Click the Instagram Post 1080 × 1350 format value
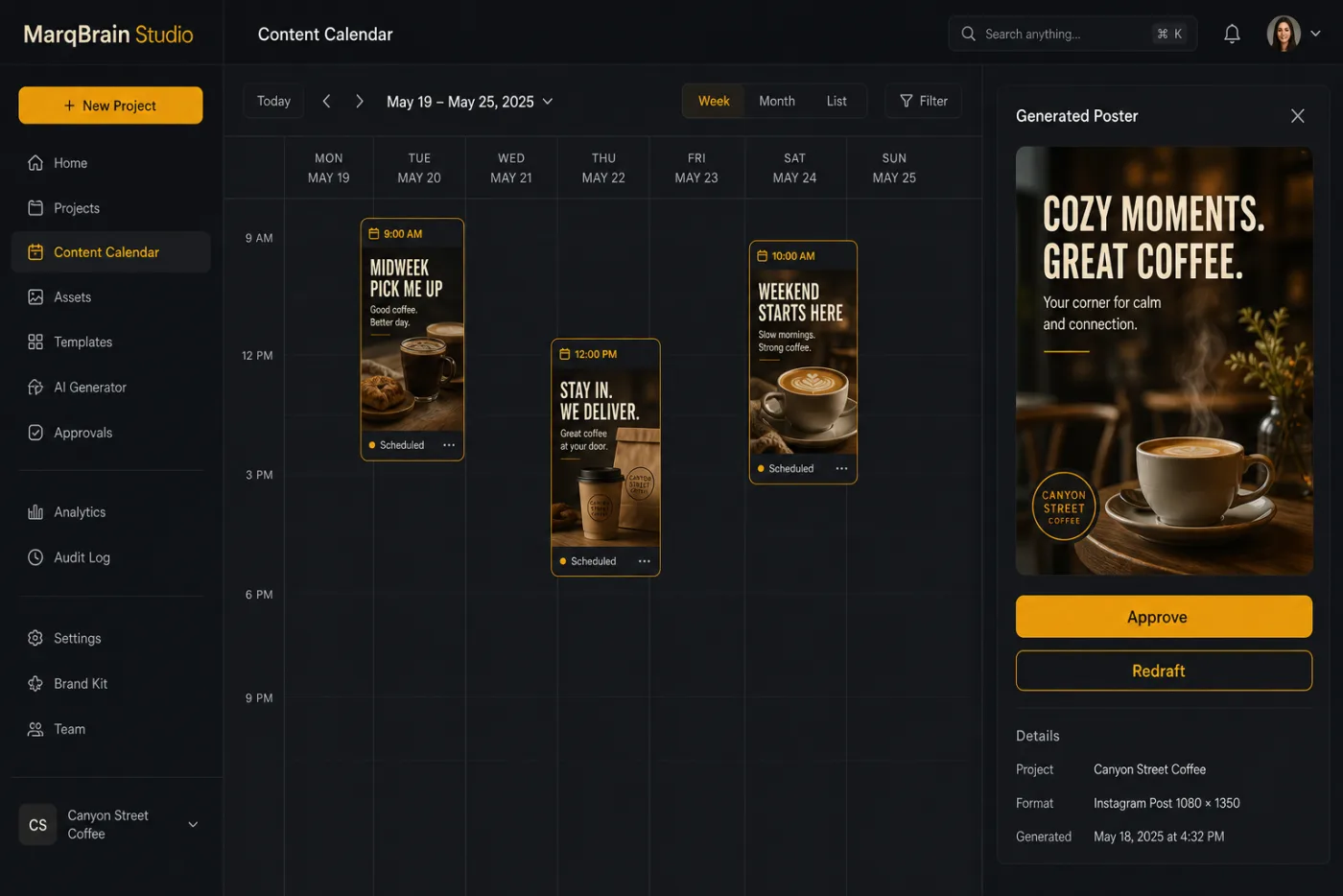Image resolution: width=1343 pixels, height=896 pixels. (x=1166, y=803)
